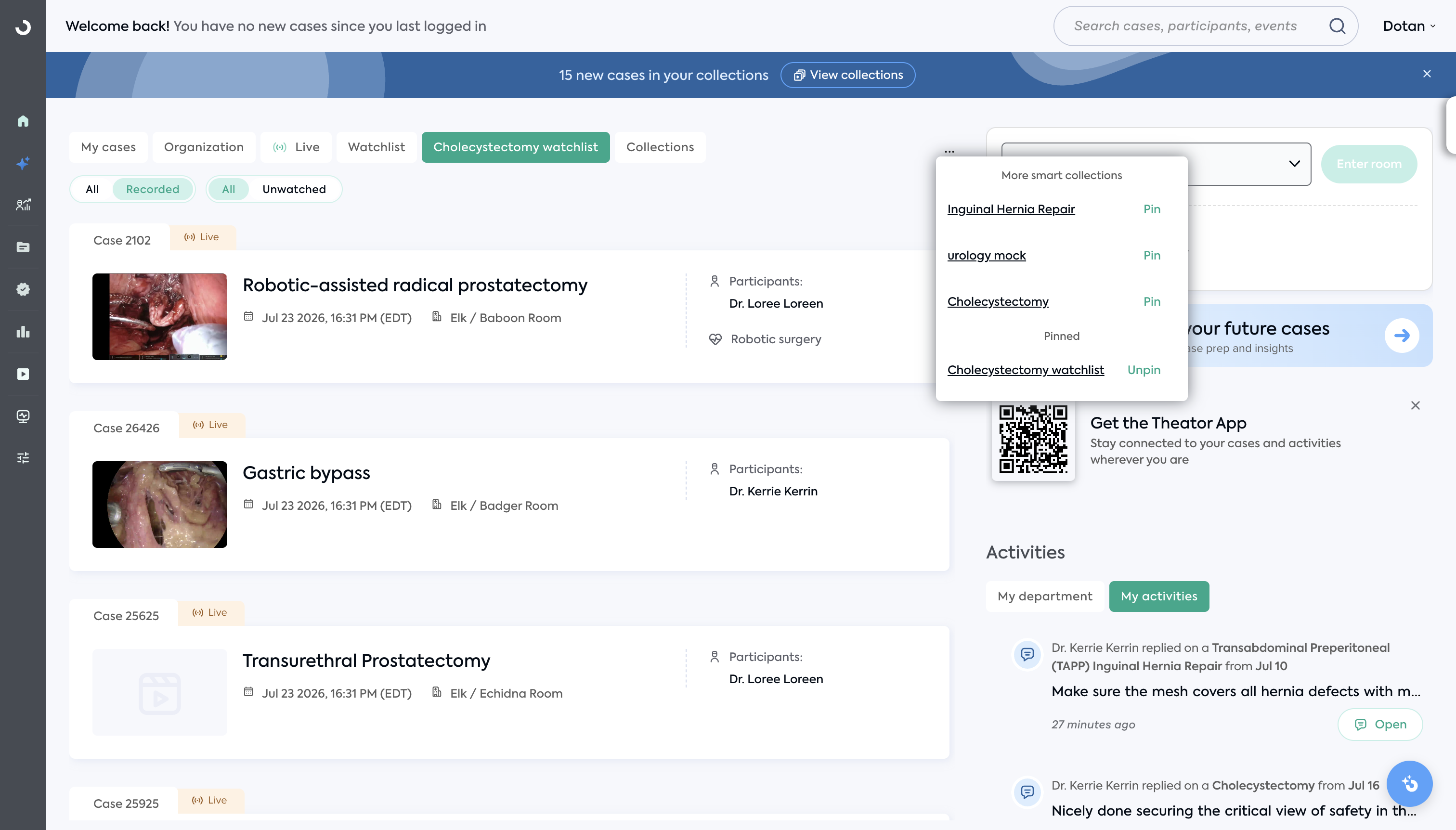Image resolution: width=1456 pixels, height=830 pixels.
Task: Open the Gastric bypass case title
Action: (x=306, y=473)
